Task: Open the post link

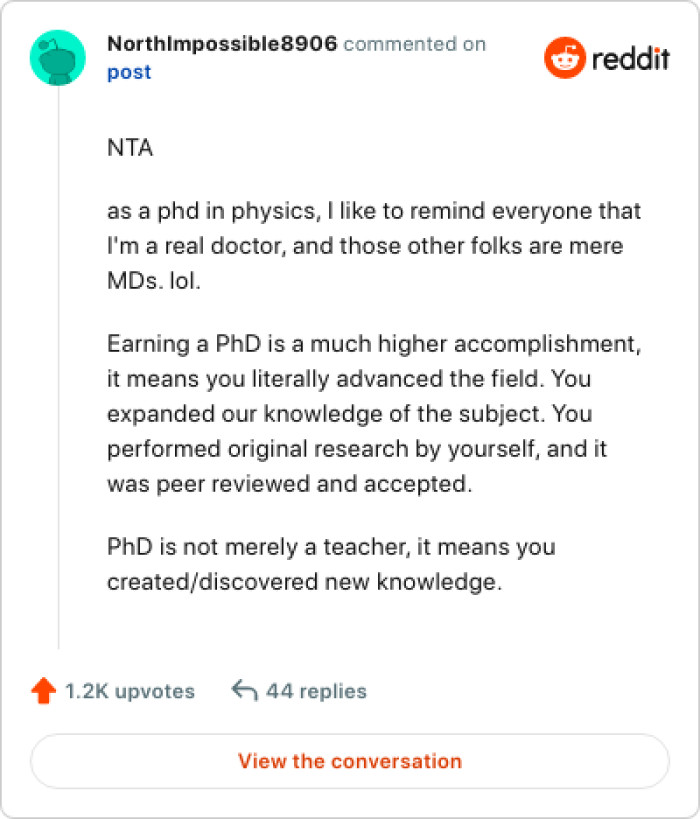Action: pos(128,71)
